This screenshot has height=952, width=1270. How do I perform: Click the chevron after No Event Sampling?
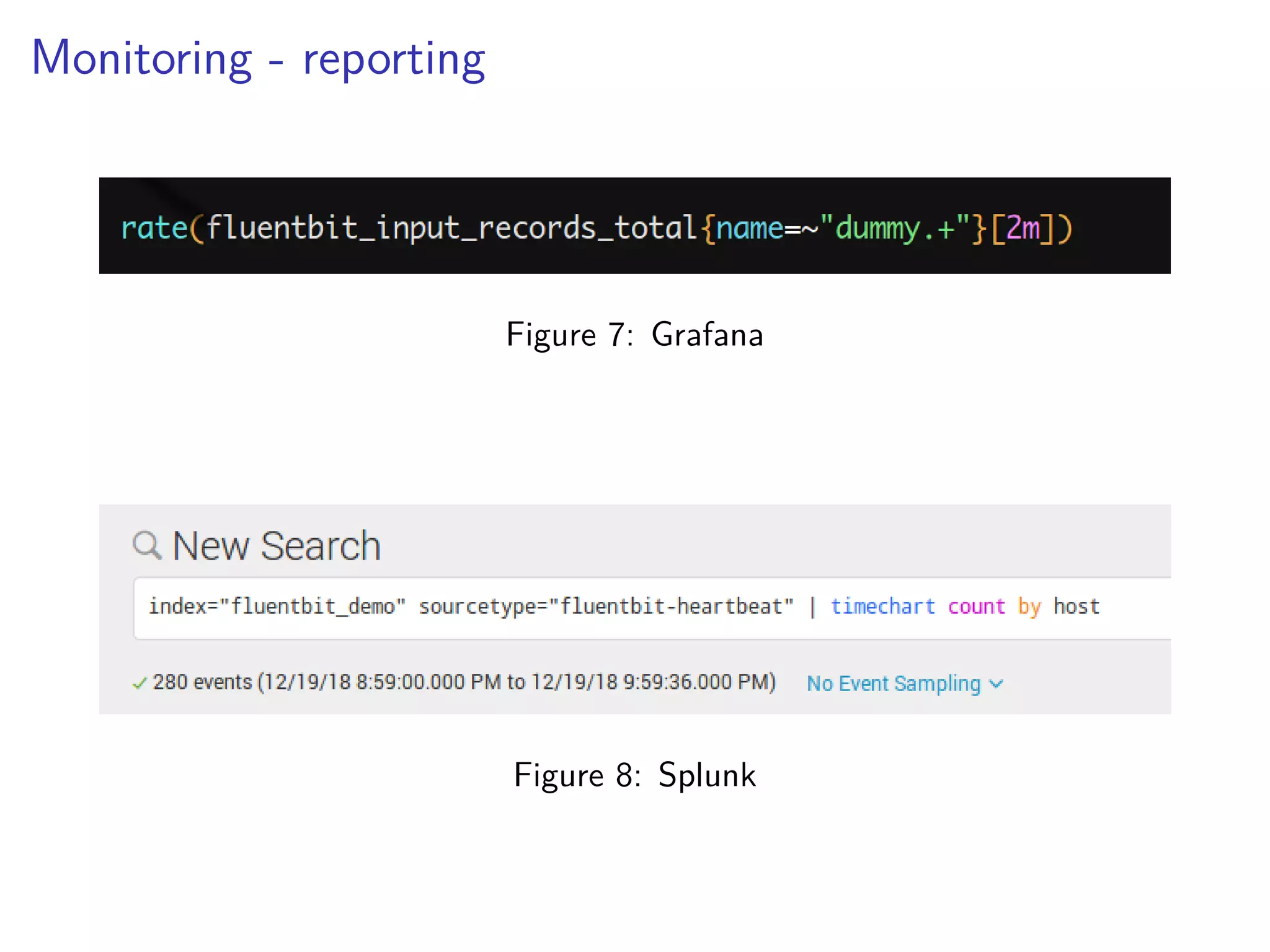tap(996, 684)
